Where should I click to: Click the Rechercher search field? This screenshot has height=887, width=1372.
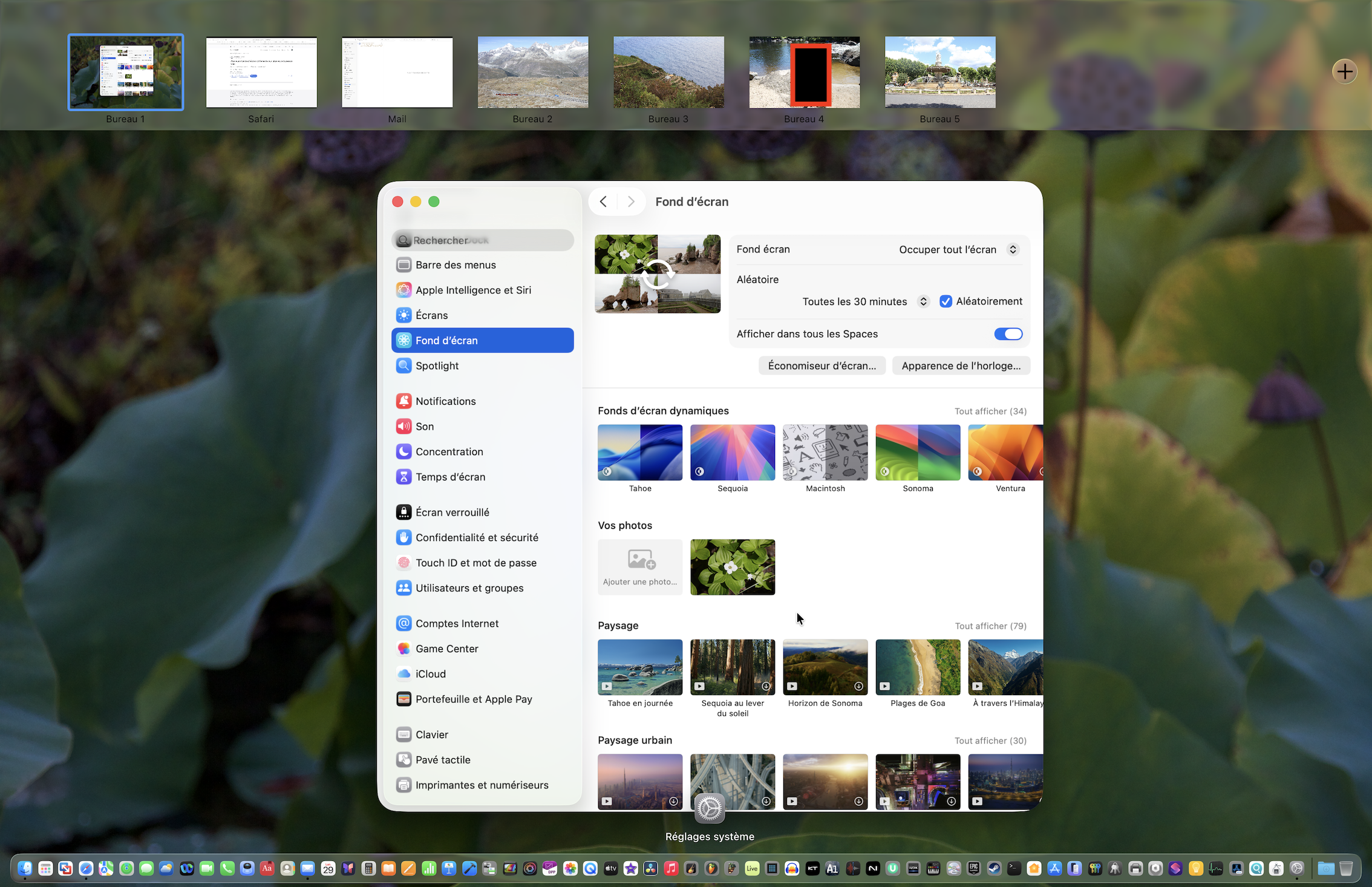(x=483, y=240)
